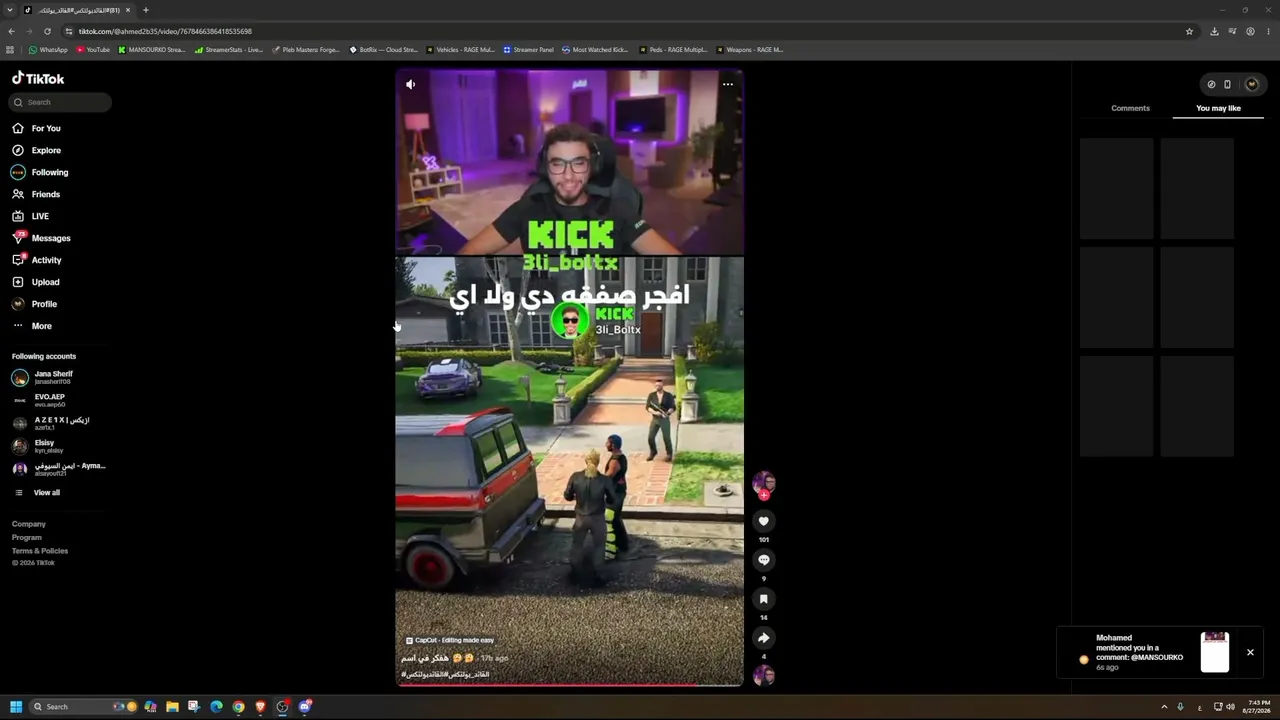Click the address bar URL

(x=165, y=31)
